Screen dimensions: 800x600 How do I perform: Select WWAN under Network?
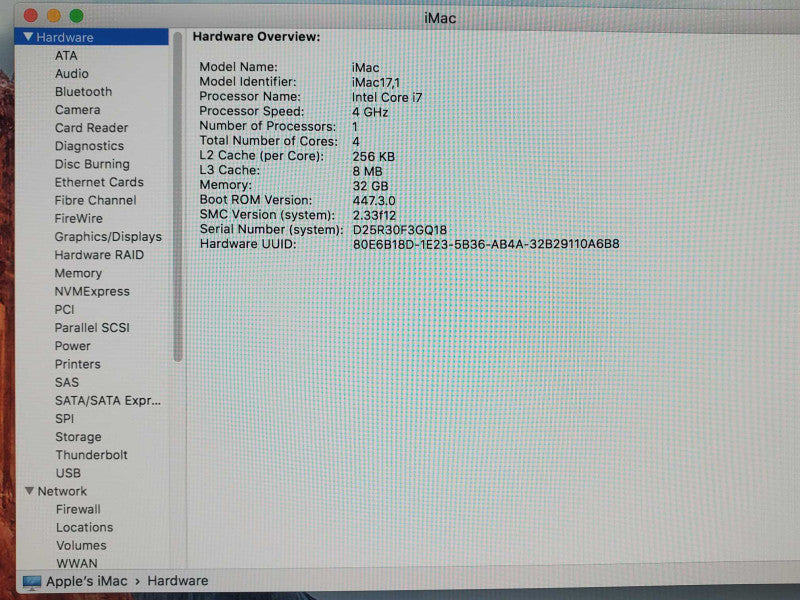[77, 563]
